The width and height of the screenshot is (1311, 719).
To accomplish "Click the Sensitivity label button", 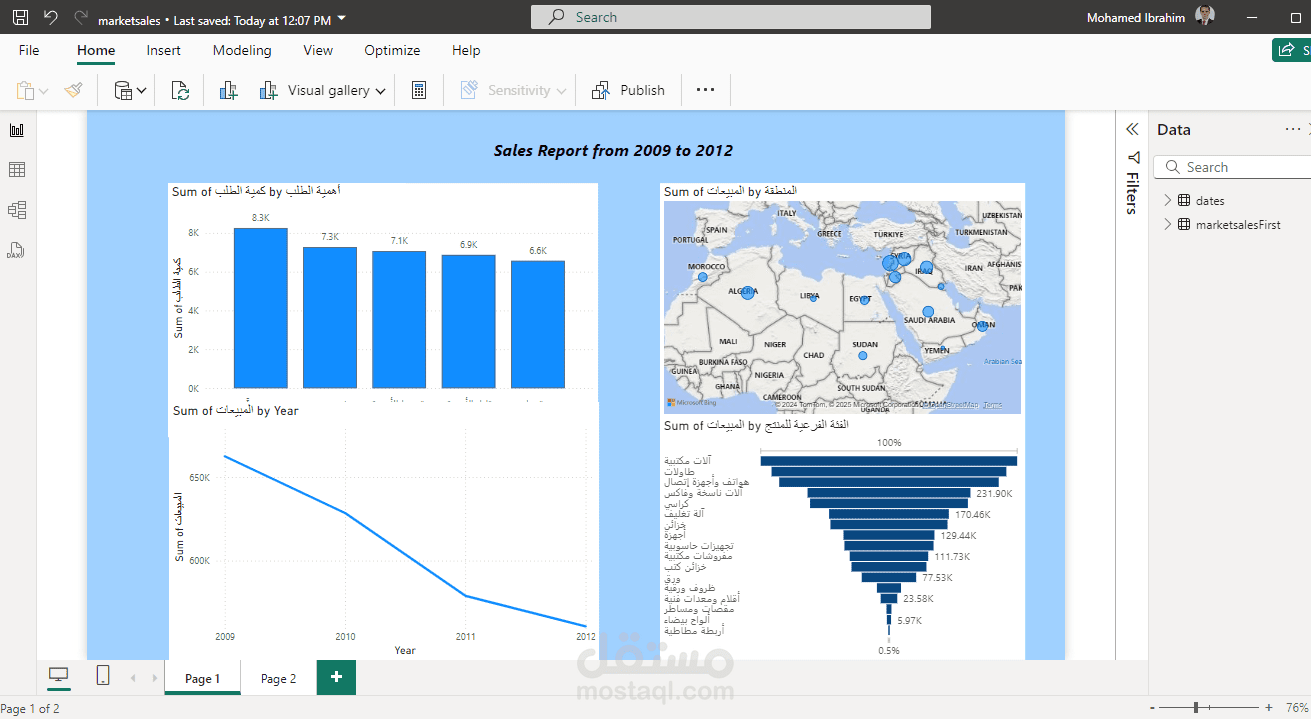I will tap(514, 90).
